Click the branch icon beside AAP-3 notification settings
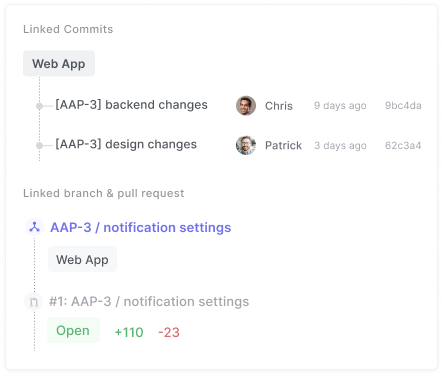The image size is (443, 376). pyautogui.click(x=34, y=227)
